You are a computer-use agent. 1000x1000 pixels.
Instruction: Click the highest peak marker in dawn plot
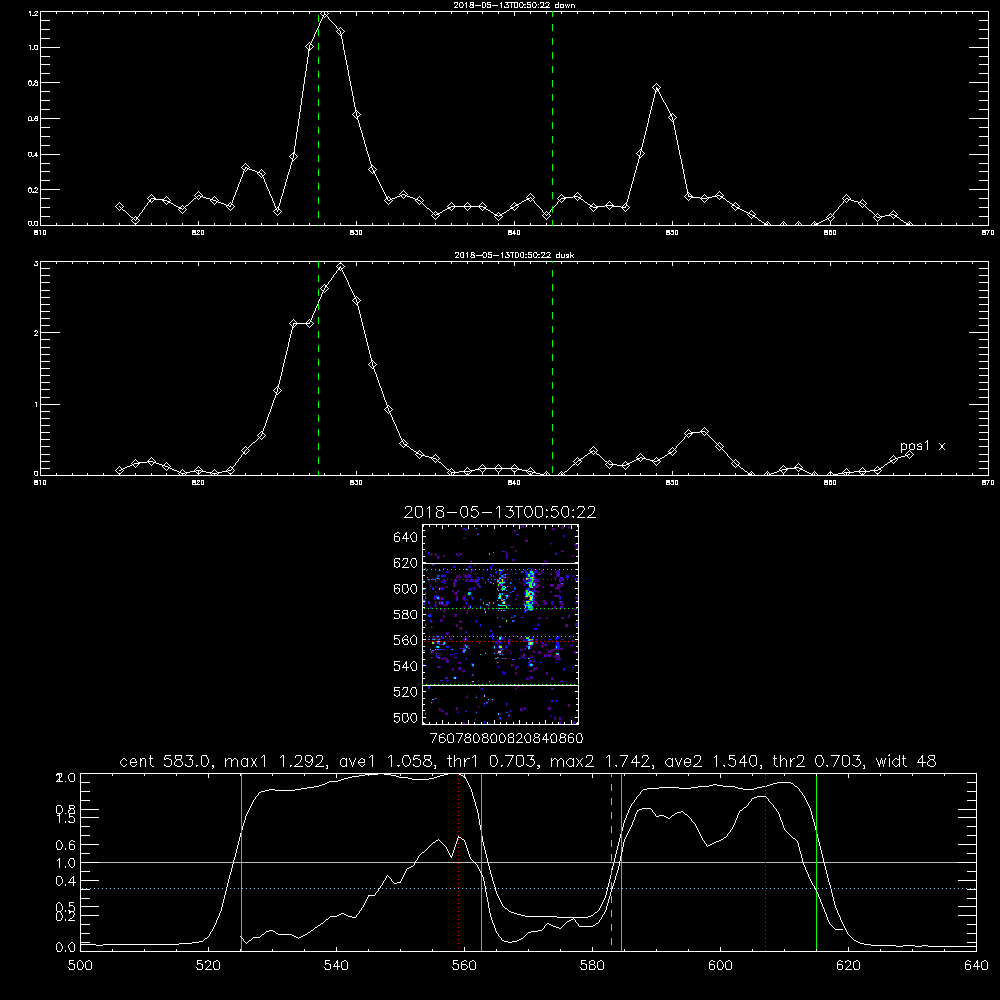click(325, 13)
